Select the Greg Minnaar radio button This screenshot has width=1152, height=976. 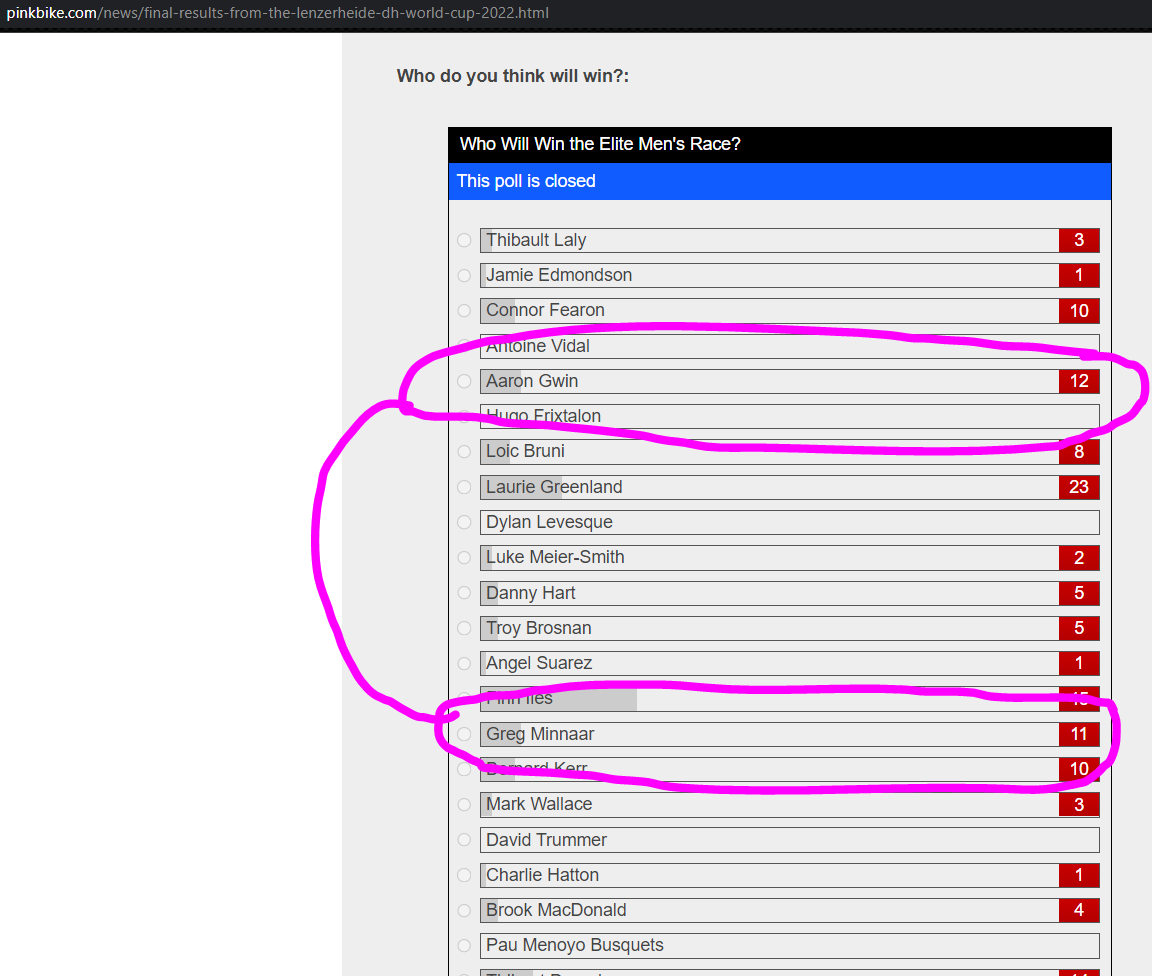coord(464,734)
